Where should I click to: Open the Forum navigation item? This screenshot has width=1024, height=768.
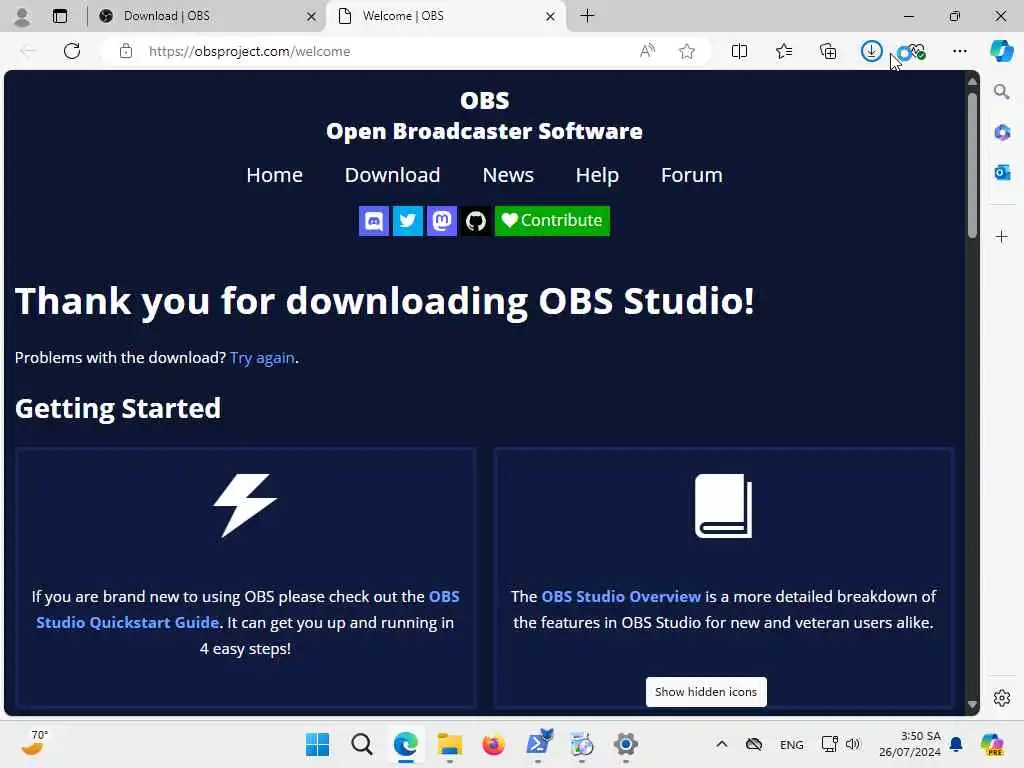[692, 175]
